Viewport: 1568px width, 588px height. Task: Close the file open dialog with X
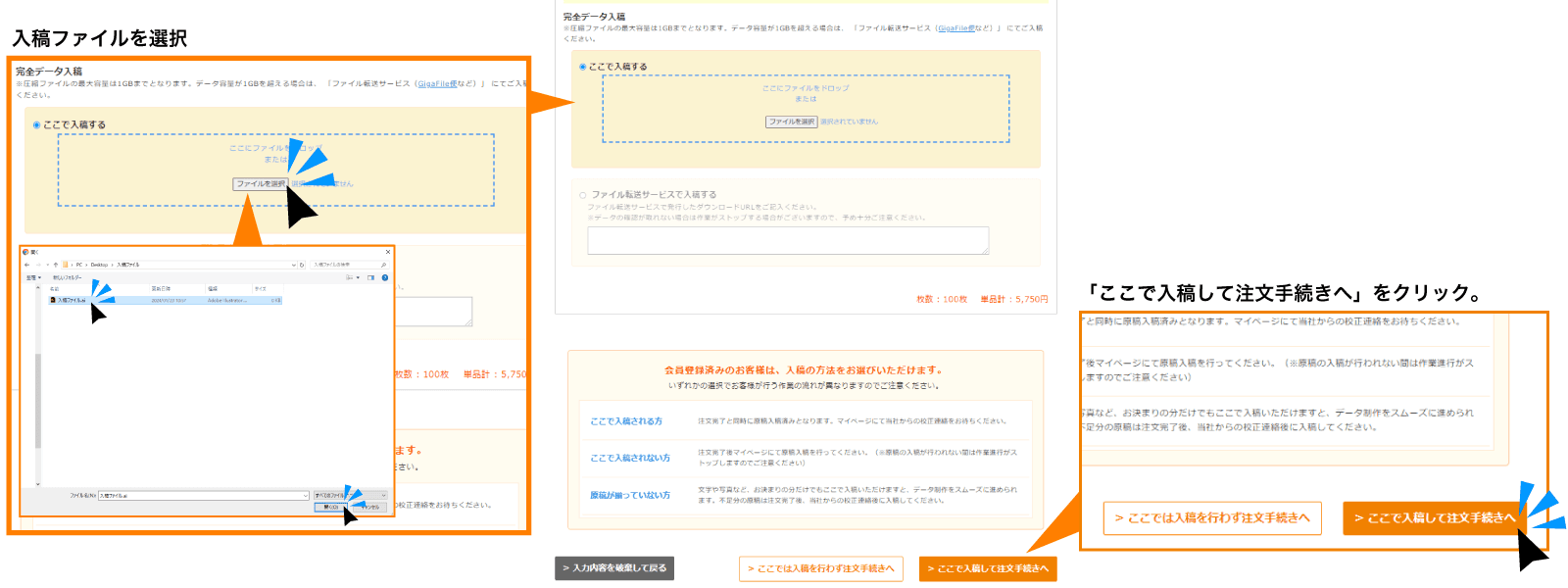click(388, 252)
